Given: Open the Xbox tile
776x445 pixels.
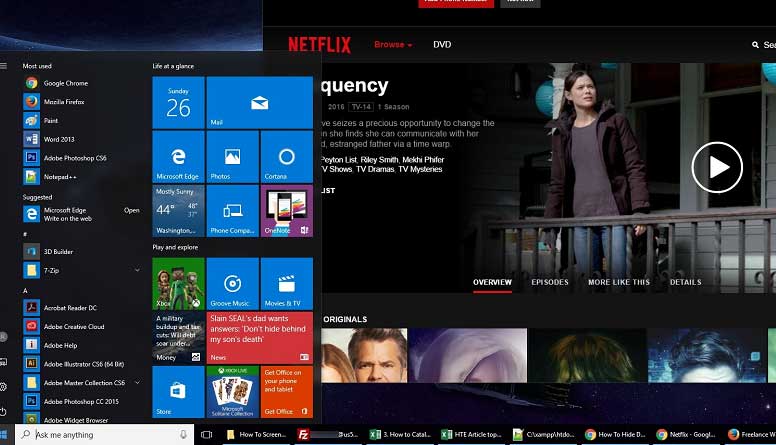Looking at the screenshot, I should coord(178,284).
